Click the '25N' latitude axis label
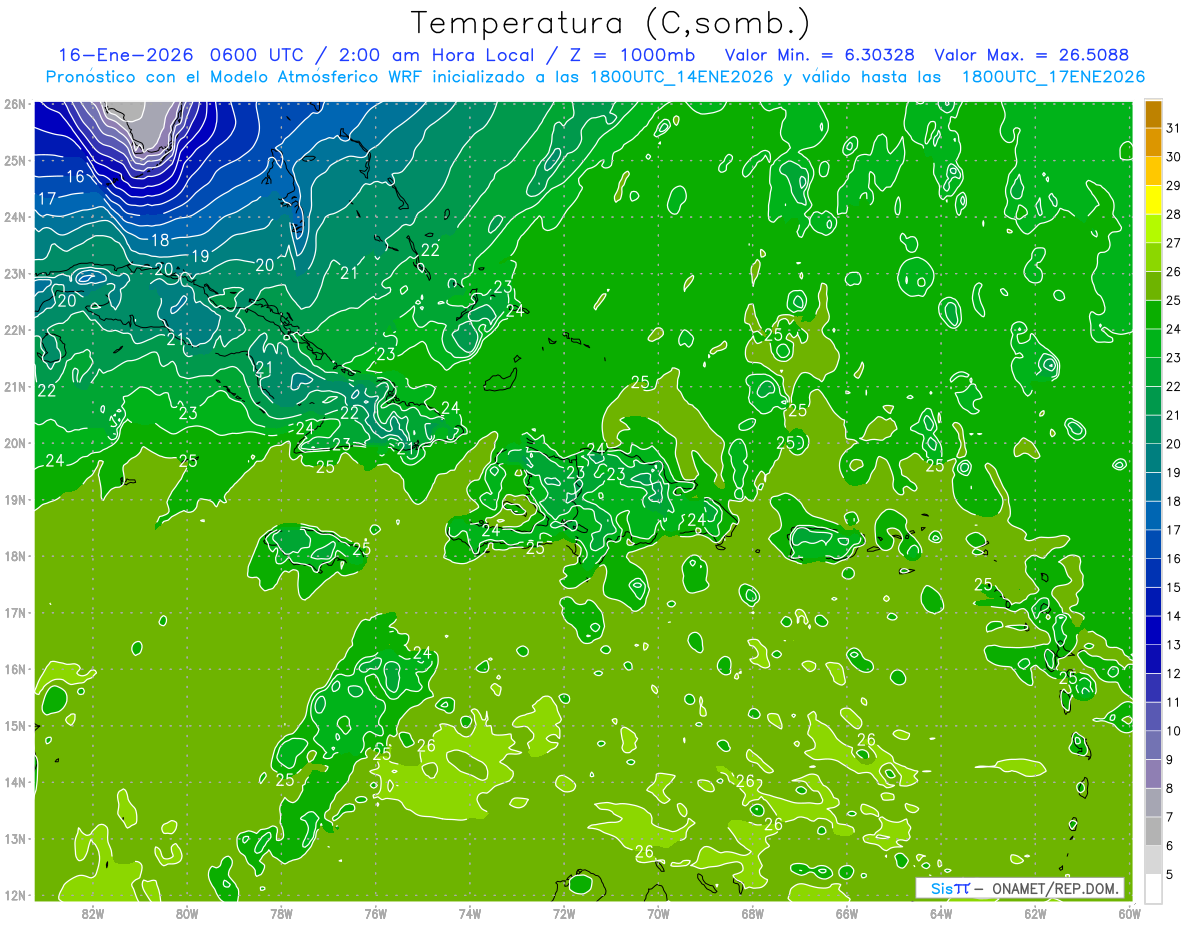This screenshot has height=927, width=1200. 15,160
